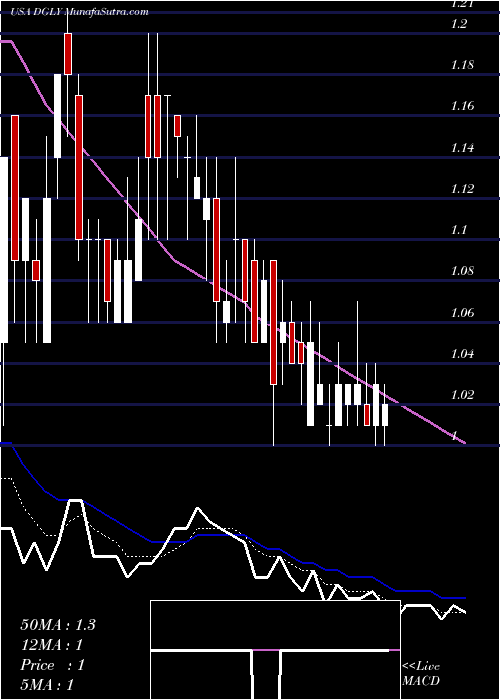Click the 1.1 price axis label
The height and width of the screenshot is (700, 500).
coord(459,230)
